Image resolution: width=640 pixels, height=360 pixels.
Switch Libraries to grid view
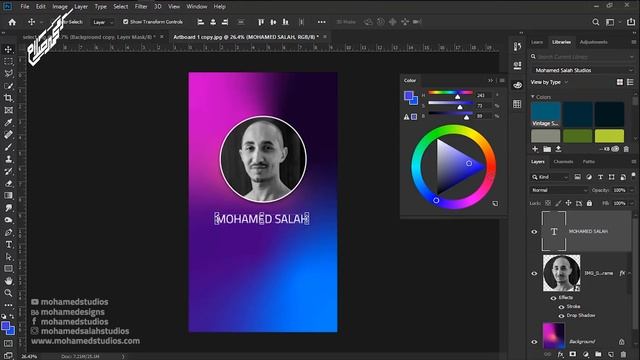click(620, 82)
